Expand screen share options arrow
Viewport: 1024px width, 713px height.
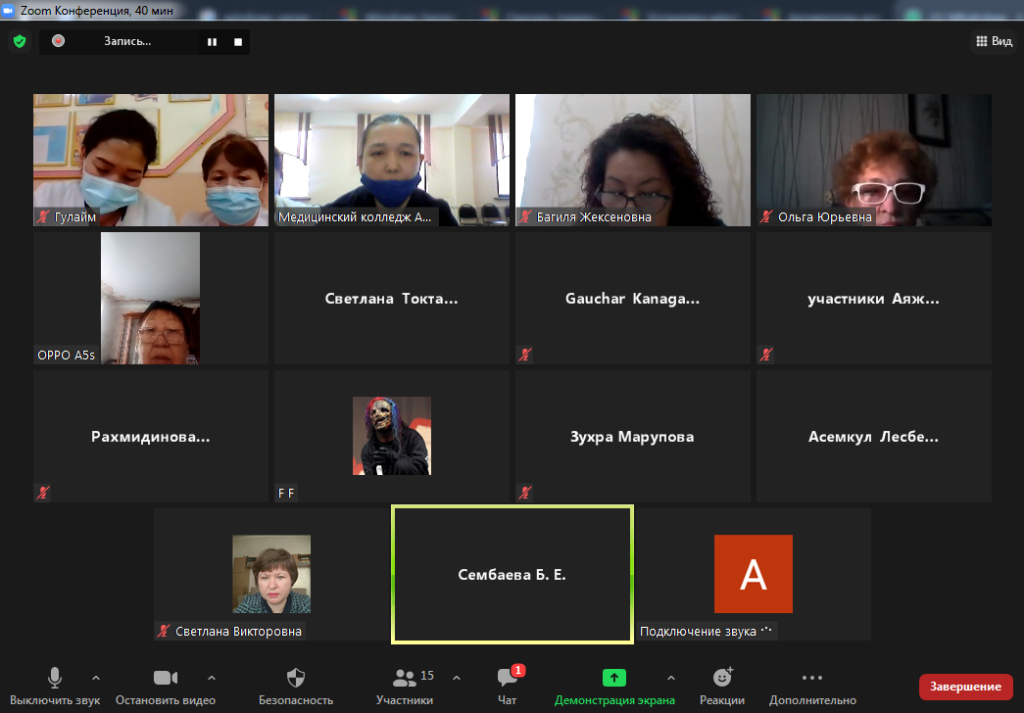671,678
